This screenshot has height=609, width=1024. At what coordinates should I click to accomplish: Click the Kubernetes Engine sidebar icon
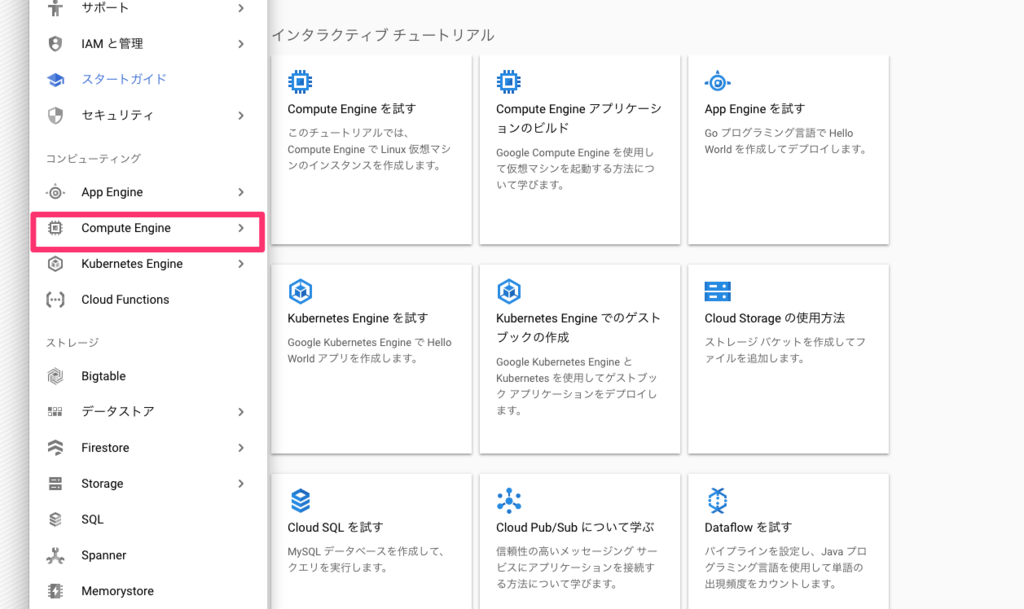56,264
